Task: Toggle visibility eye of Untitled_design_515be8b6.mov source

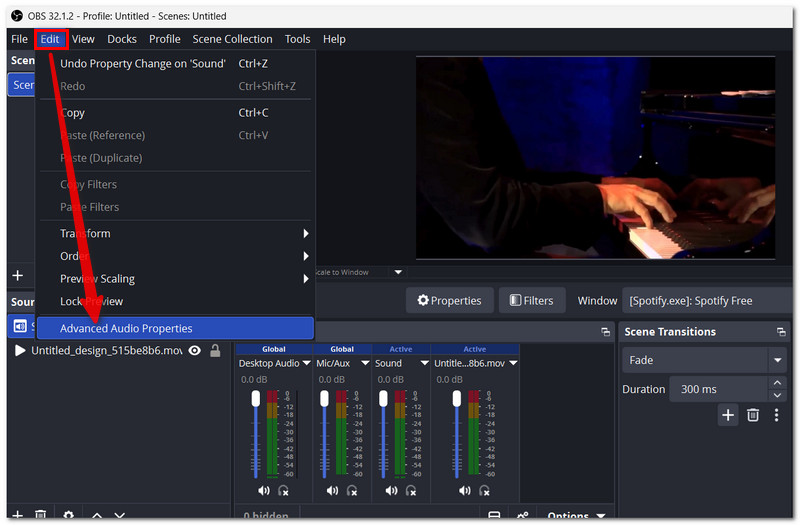Action: [194, 351]
